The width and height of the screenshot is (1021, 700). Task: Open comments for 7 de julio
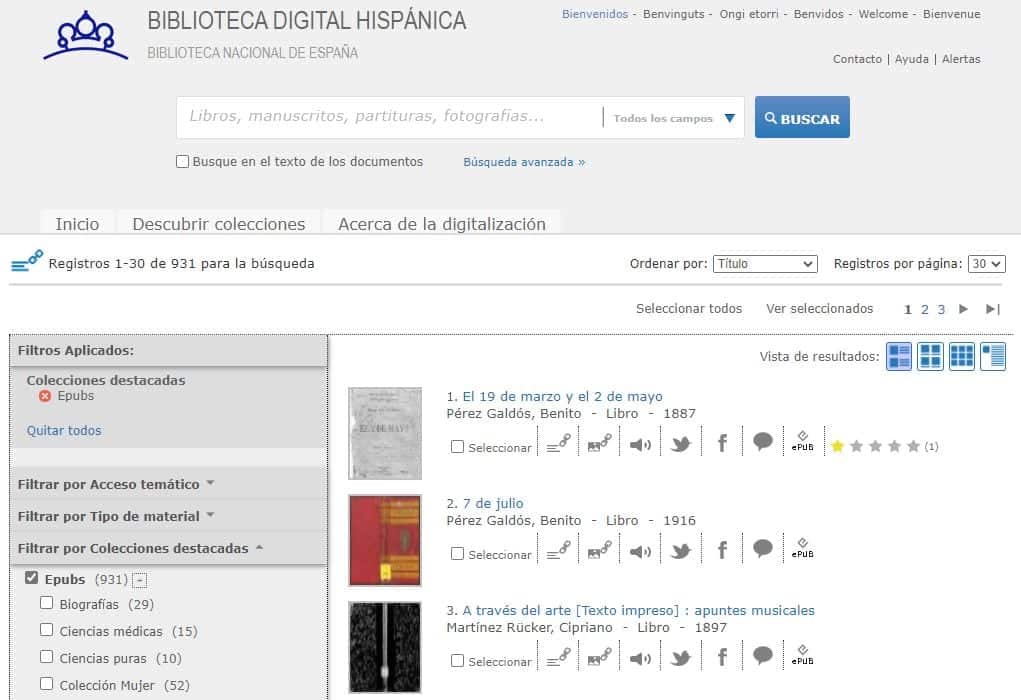click(762, 548)
